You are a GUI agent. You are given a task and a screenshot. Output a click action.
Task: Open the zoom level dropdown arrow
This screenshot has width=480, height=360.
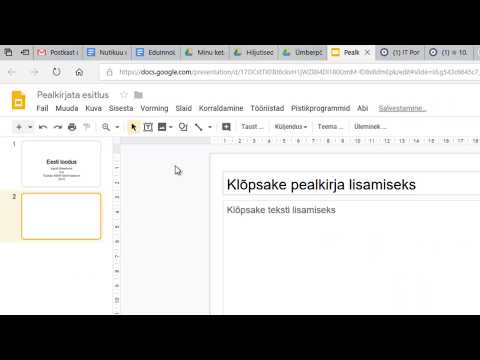coord(117,127)
